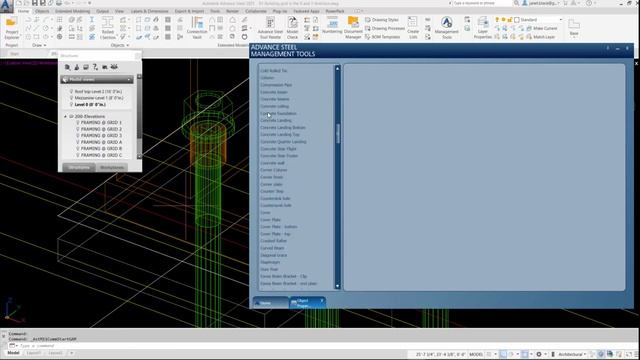Open the signed-in user account dropdown
This screenshot has width=640, height=360.
point(542,3)
